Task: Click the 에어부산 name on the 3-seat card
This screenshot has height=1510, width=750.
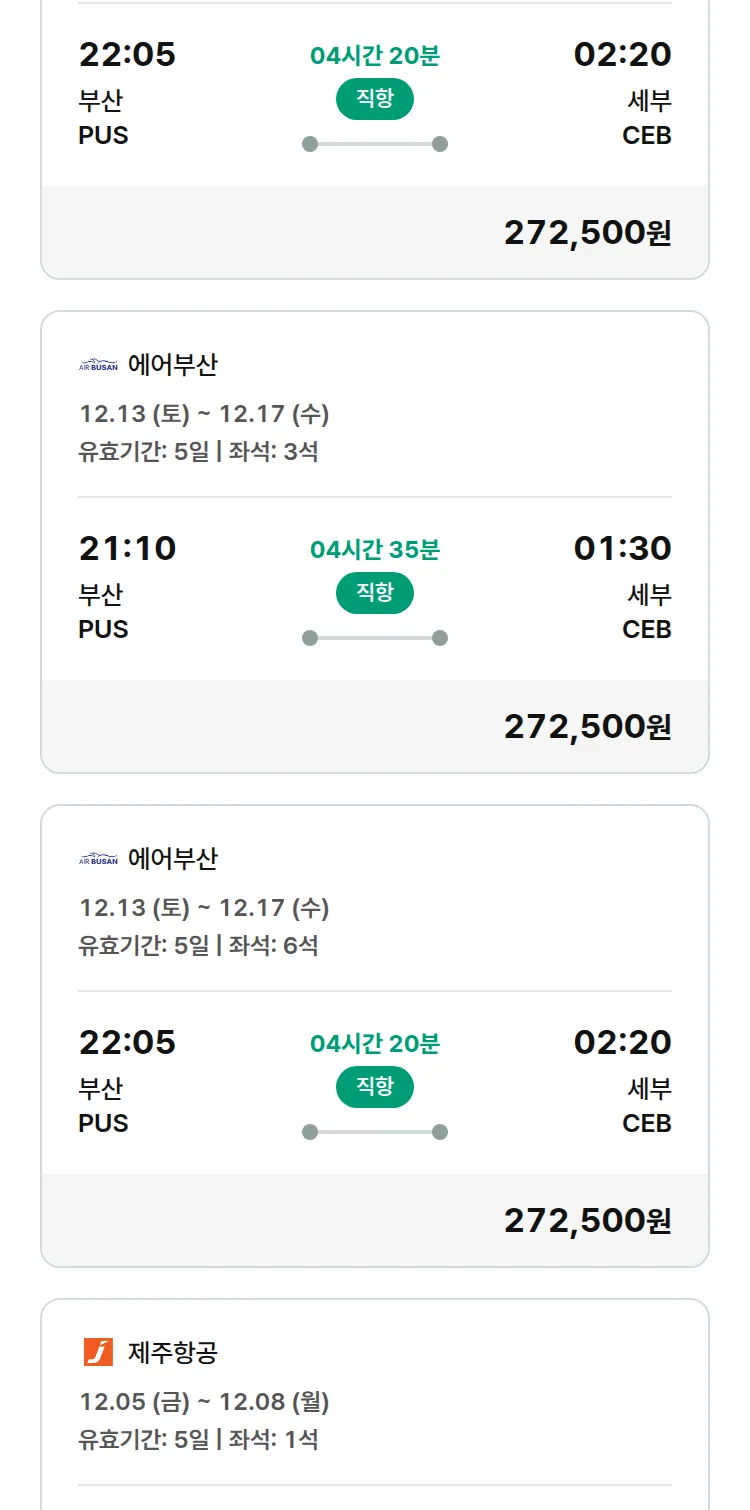Action: pos(173,365)
